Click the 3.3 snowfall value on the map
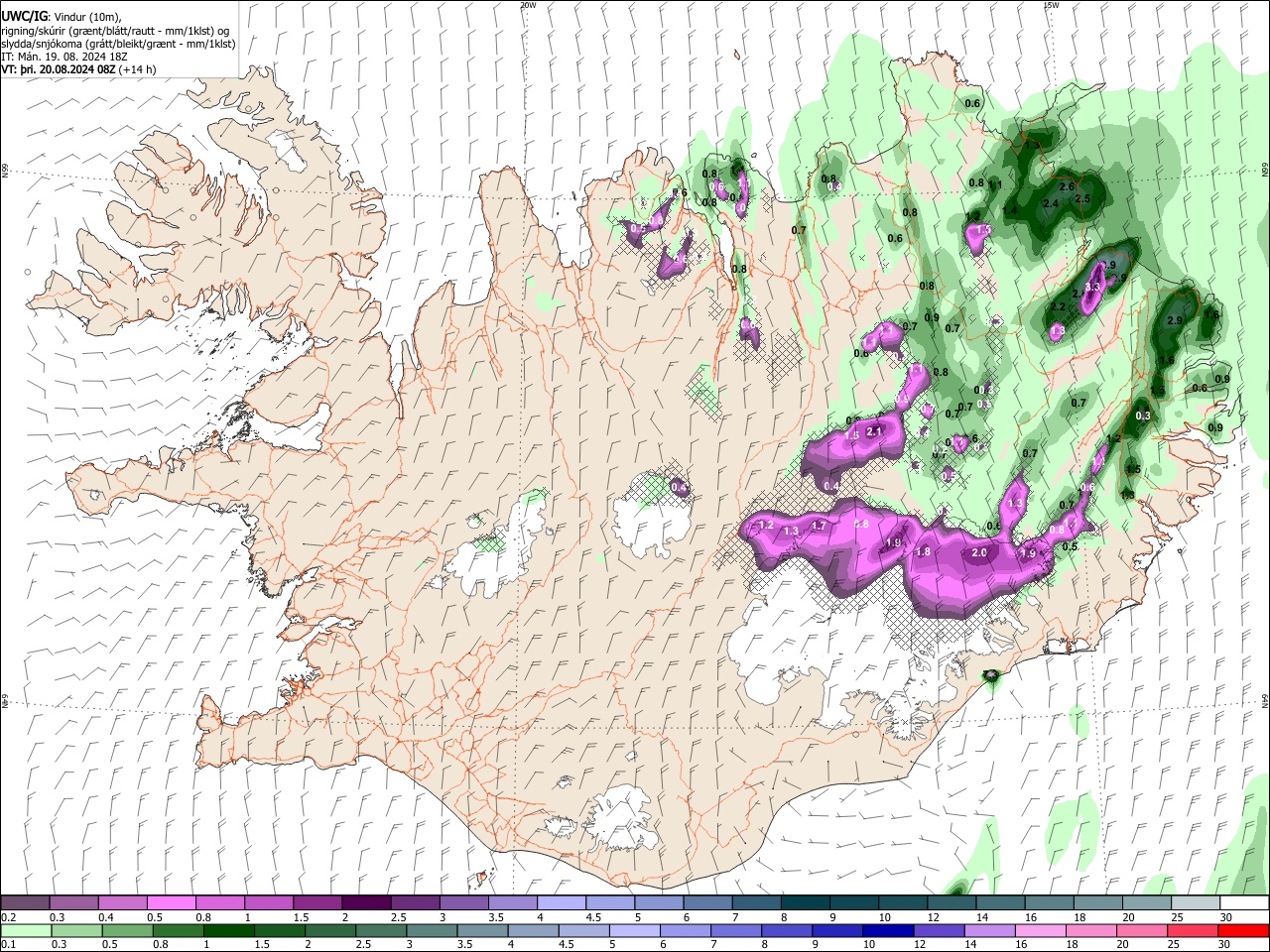1270x952 pixels. (1093, 287)
